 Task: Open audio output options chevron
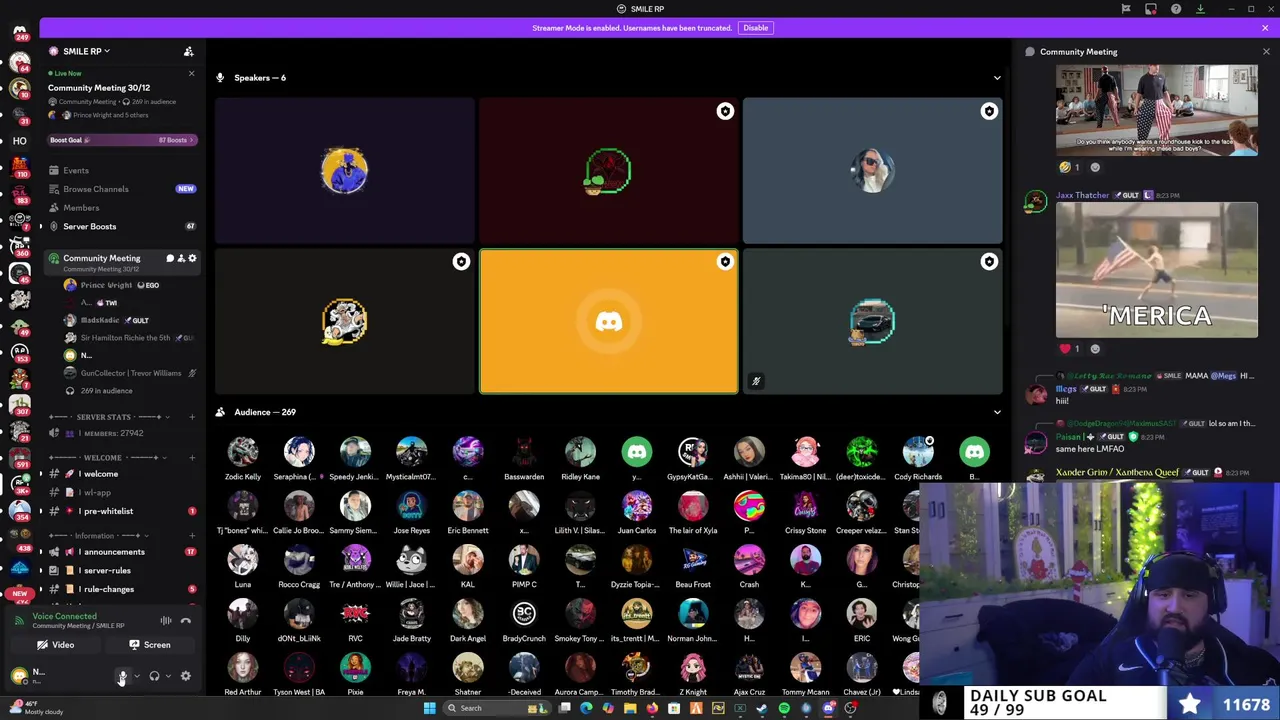tap(167, 677)
